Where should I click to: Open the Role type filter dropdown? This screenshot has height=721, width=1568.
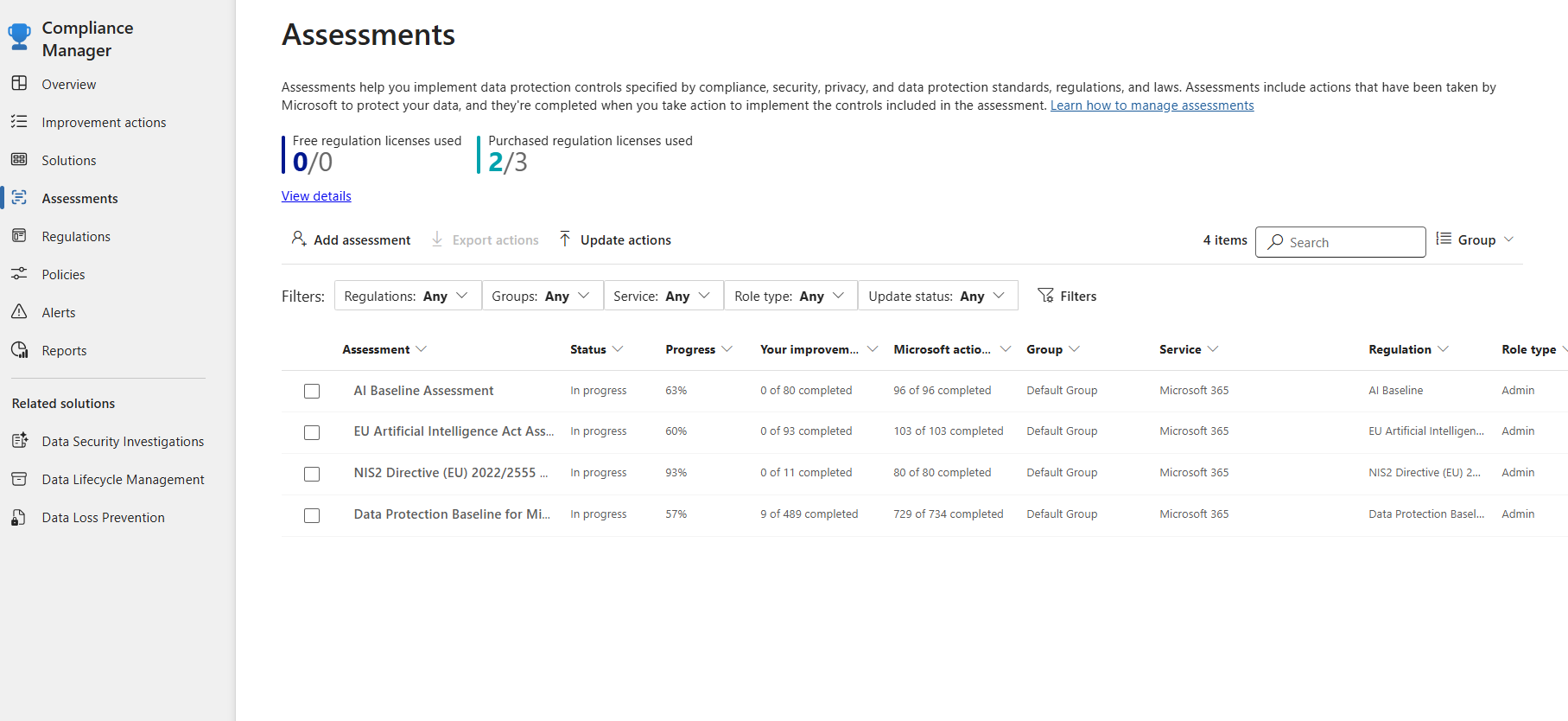790,296
